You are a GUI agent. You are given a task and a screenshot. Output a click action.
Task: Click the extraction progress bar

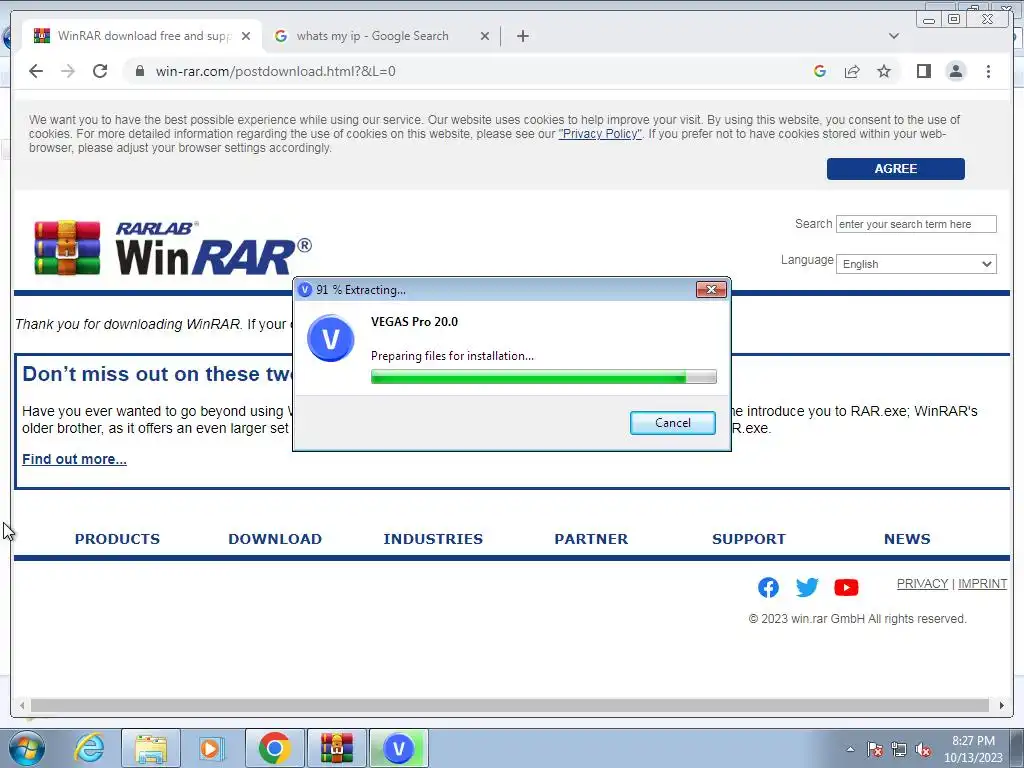(x=543, y=377)
